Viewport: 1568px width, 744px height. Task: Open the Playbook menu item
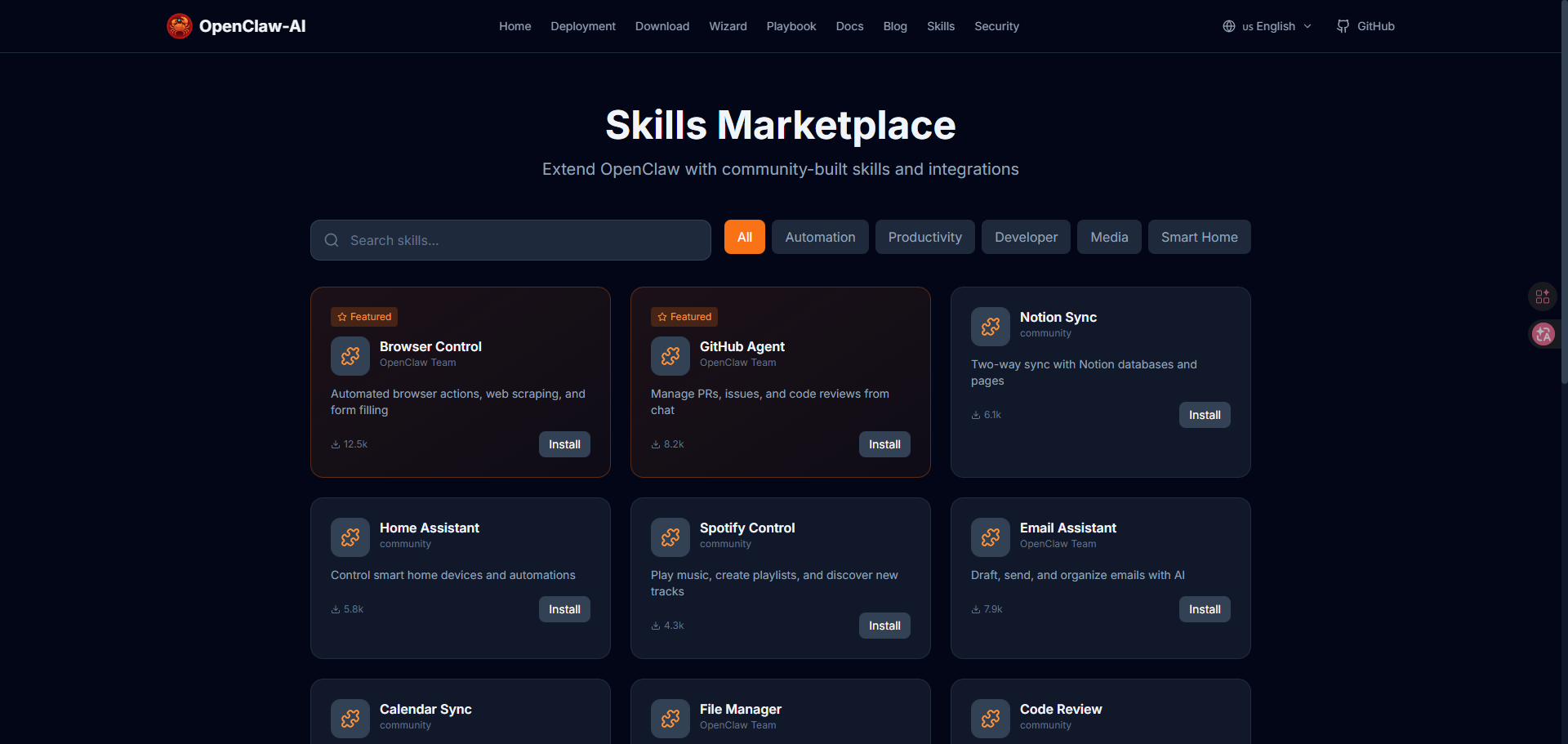(x=791, y=26)
